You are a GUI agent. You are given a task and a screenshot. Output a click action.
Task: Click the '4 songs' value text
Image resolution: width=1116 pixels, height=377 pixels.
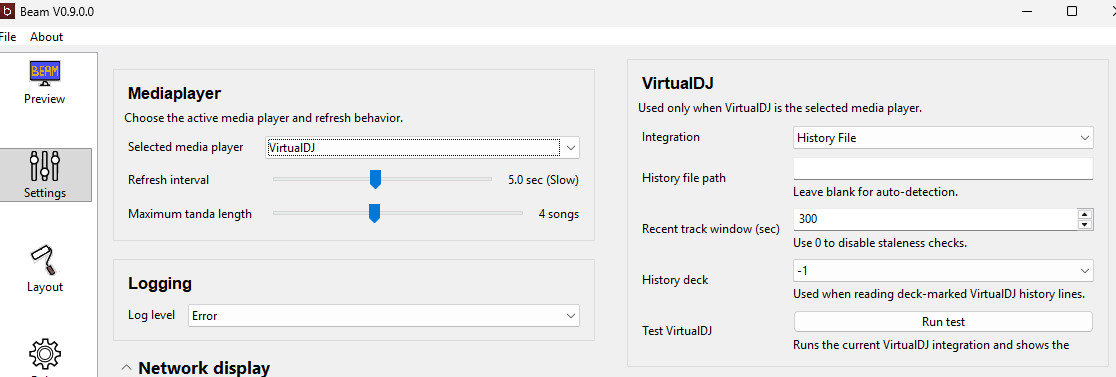click(x=559, y=214)
